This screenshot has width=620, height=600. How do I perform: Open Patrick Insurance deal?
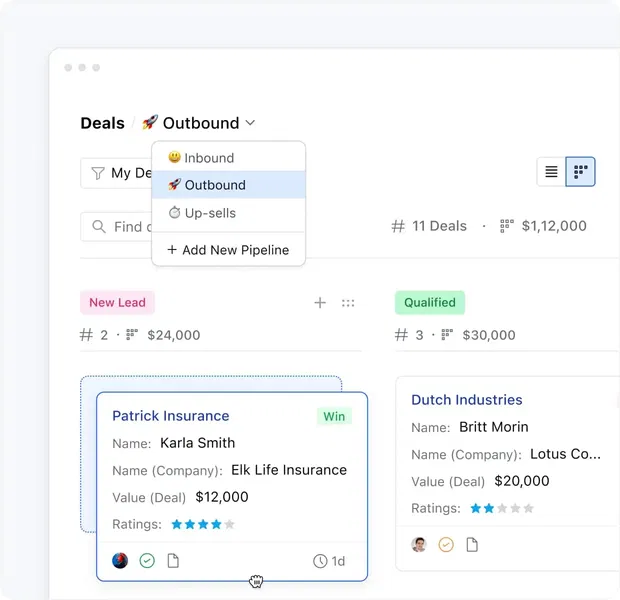pos(170,416)
